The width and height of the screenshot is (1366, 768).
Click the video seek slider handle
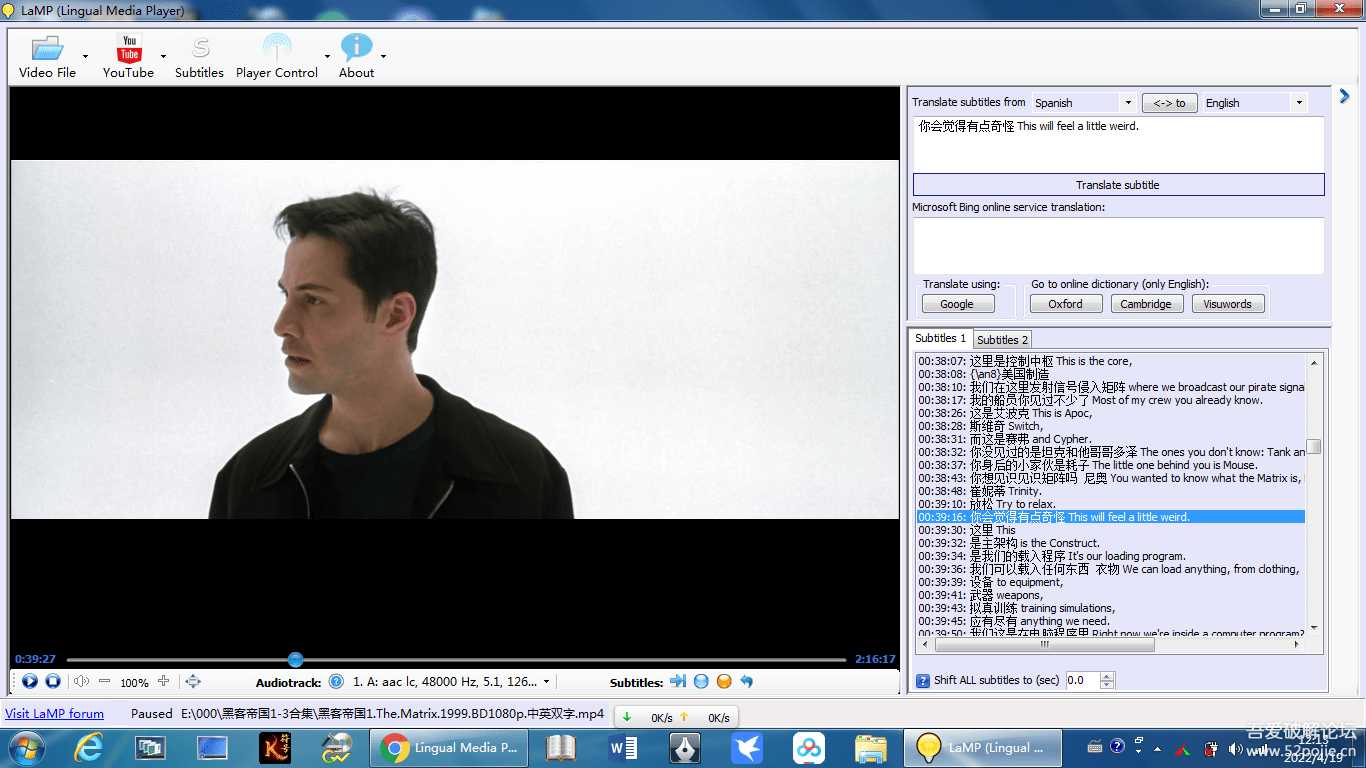295,659
